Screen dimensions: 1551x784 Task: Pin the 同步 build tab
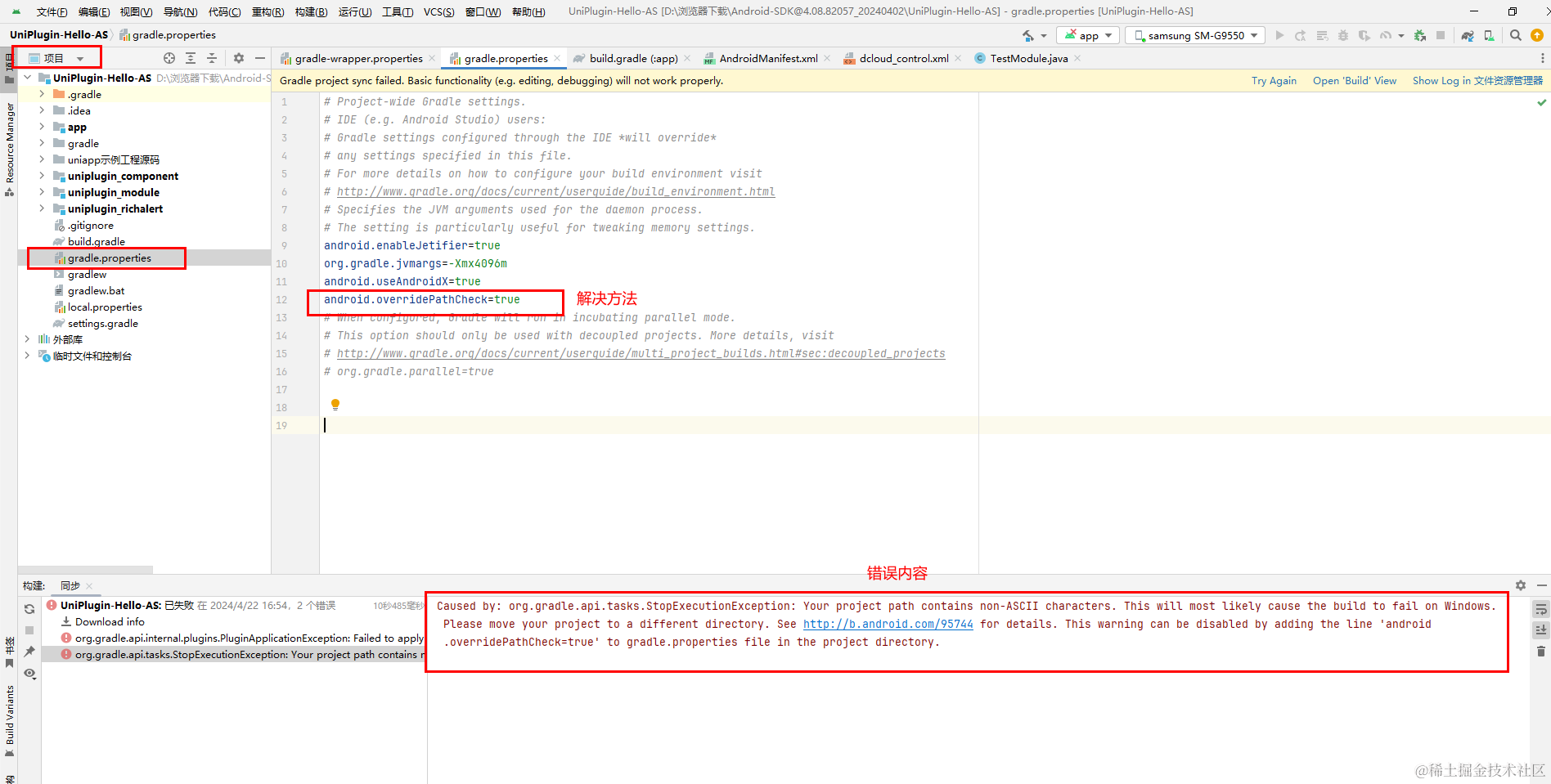pos(30,651)
